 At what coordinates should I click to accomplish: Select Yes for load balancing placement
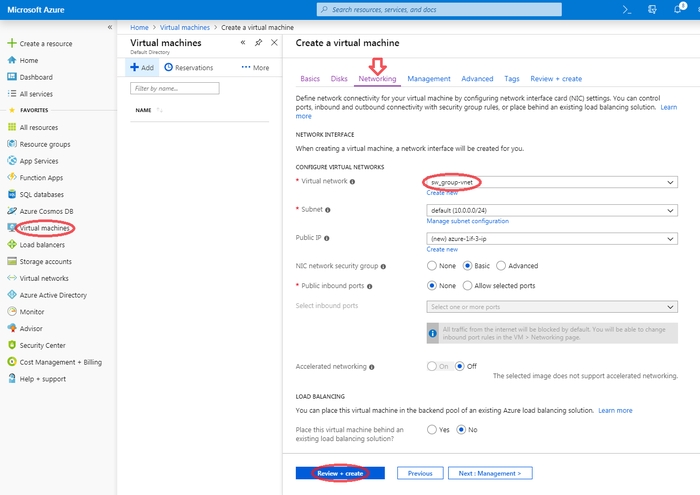pyautogui.click(x=432, y=430)
